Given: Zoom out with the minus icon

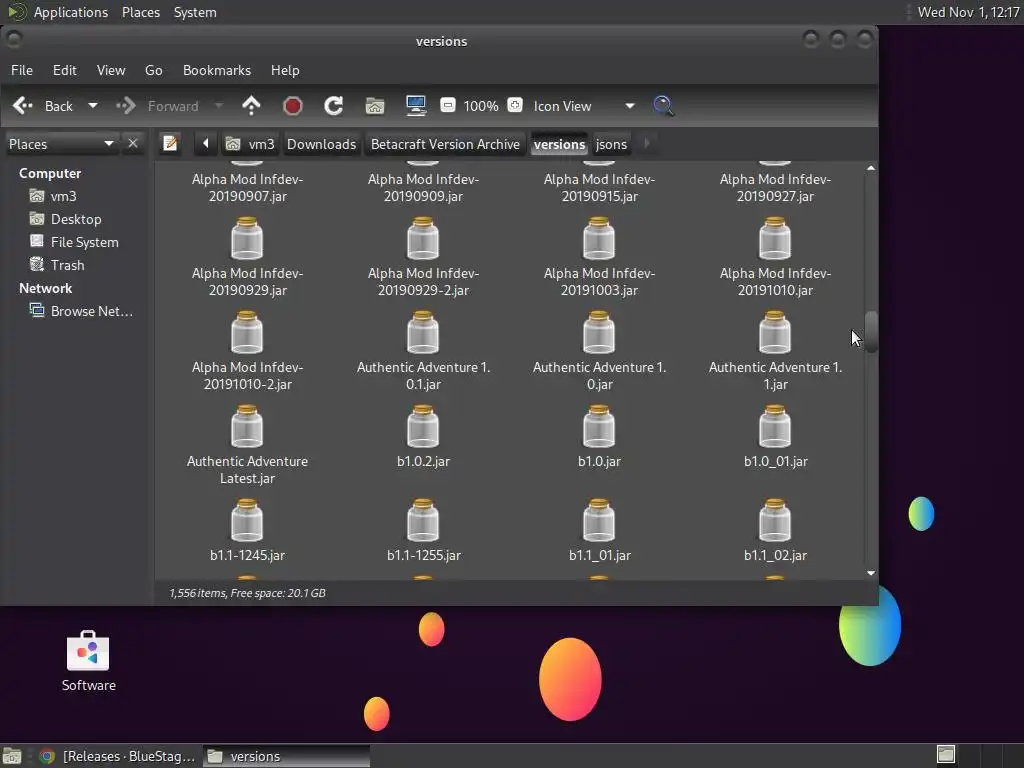Looking at the screenshot, I should click(x=448, y=105).
